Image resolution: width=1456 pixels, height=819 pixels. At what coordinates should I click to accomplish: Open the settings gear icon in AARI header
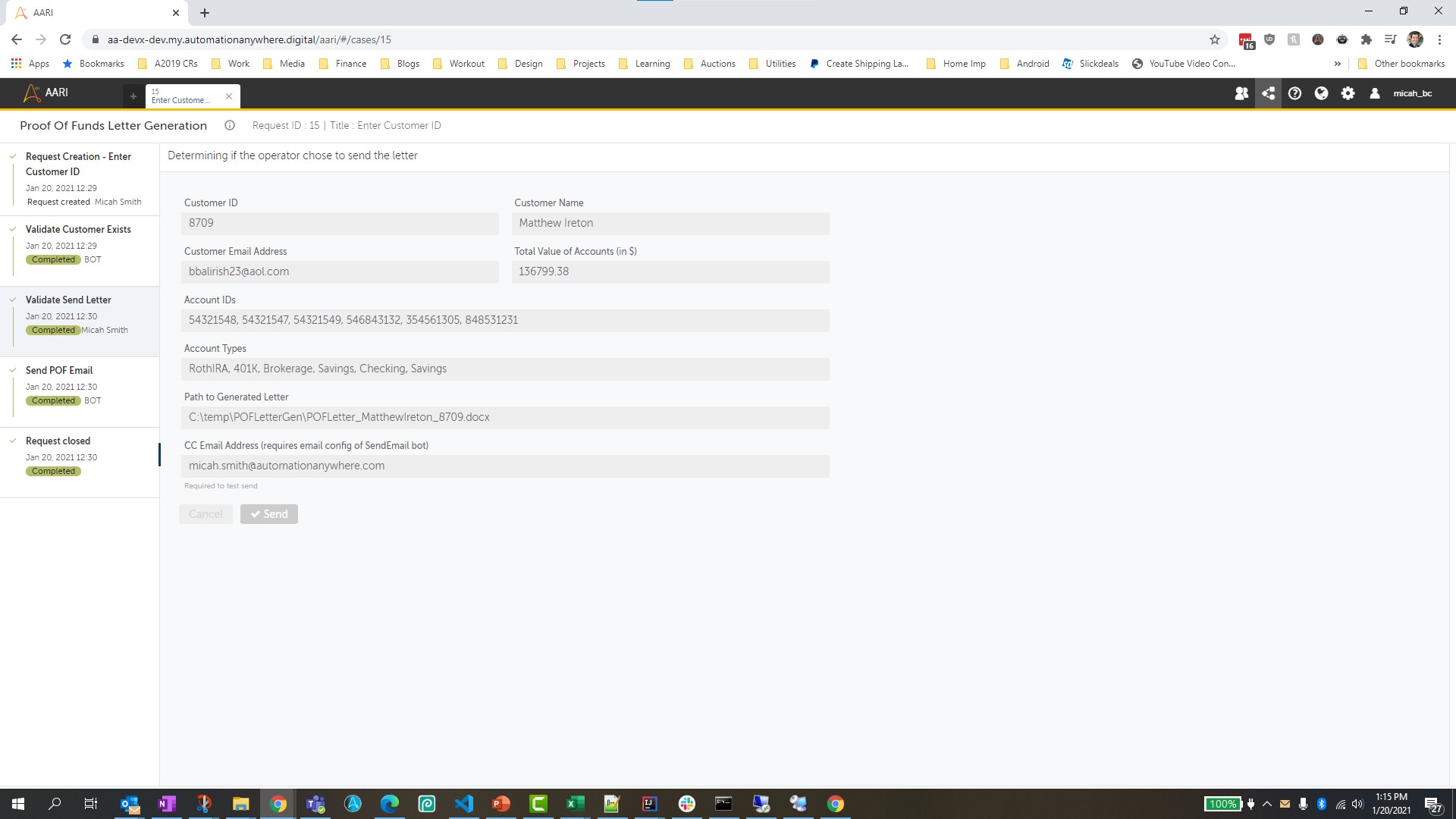[x=1348, y=93]
